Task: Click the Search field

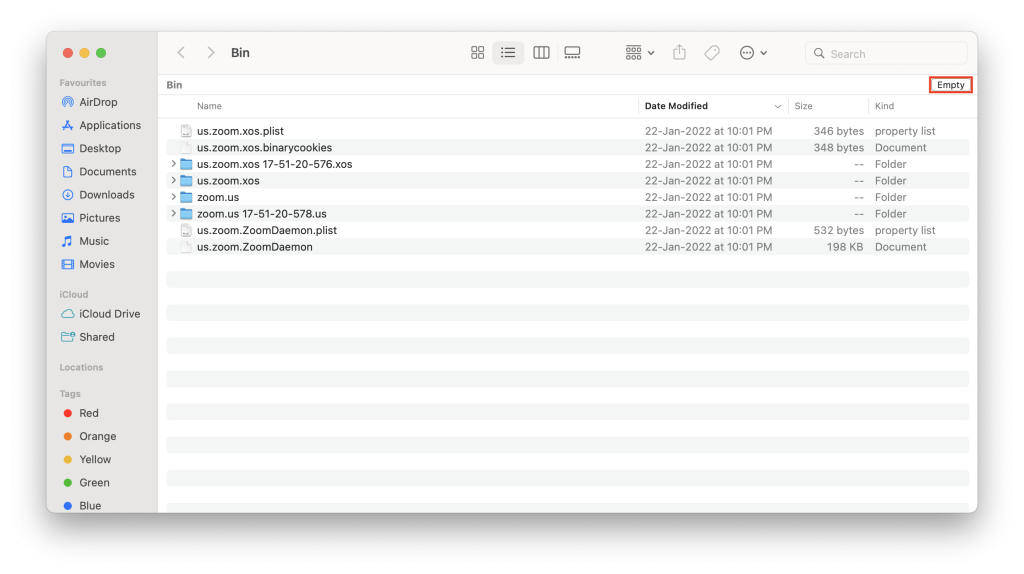Action: (x=886, y=54)
